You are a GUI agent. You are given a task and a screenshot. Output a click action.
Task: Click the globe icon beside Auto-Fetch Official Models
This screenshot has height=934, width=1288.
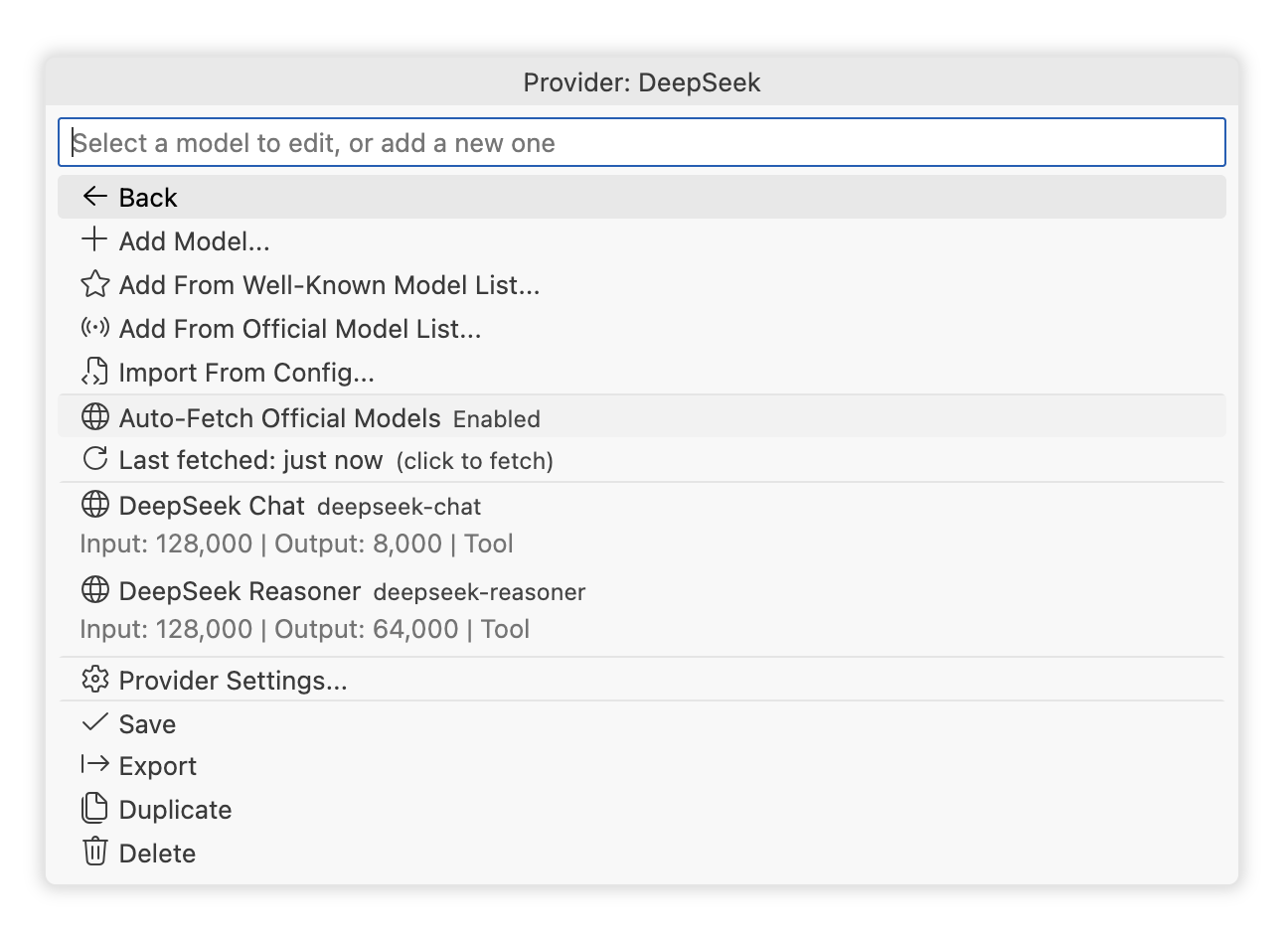[x=94, y=416]
